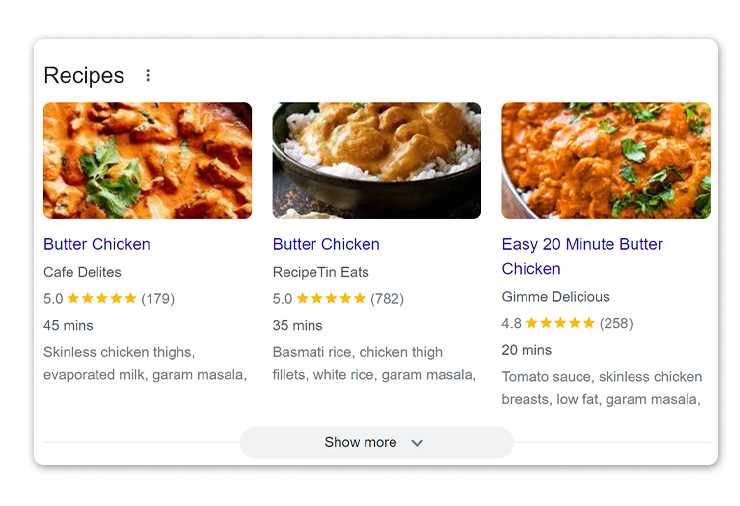Click the RecipeTin Eats butter chicken photo
Image resolution: width=740 pixels, height=506 pixels.
click(376, 160)
